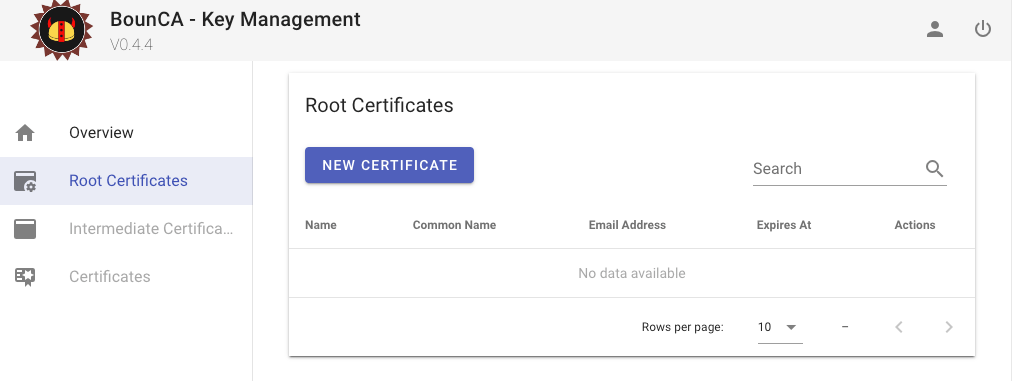
Task: Open the user account profile icon
Action: click(935, 29)
